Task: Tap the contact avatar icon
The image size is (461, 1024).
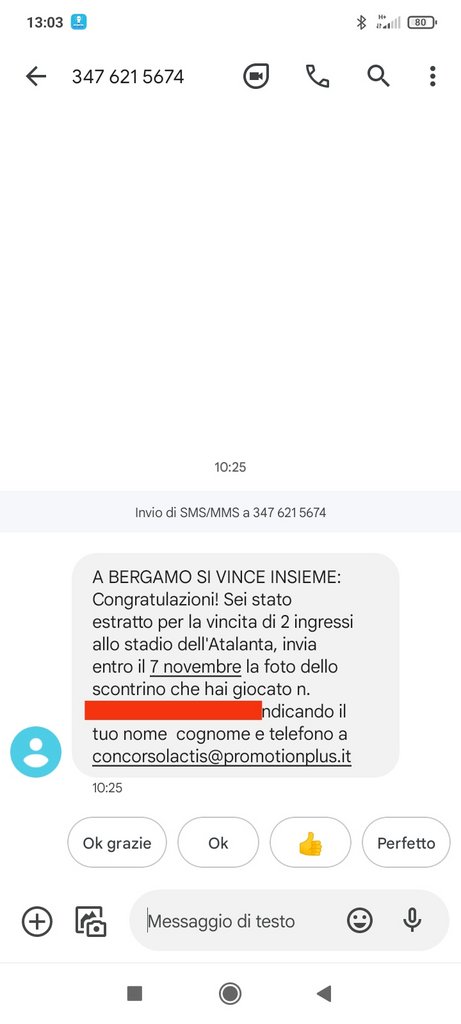Action: tap(36, 752)
